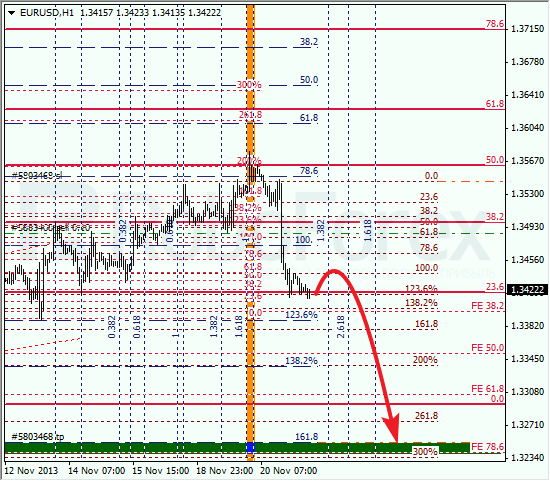This screenshot has width=550, height=481.
Task: Click the 1.618 time zone label near right
Action: pyautogui.click(x=368, y=231)
